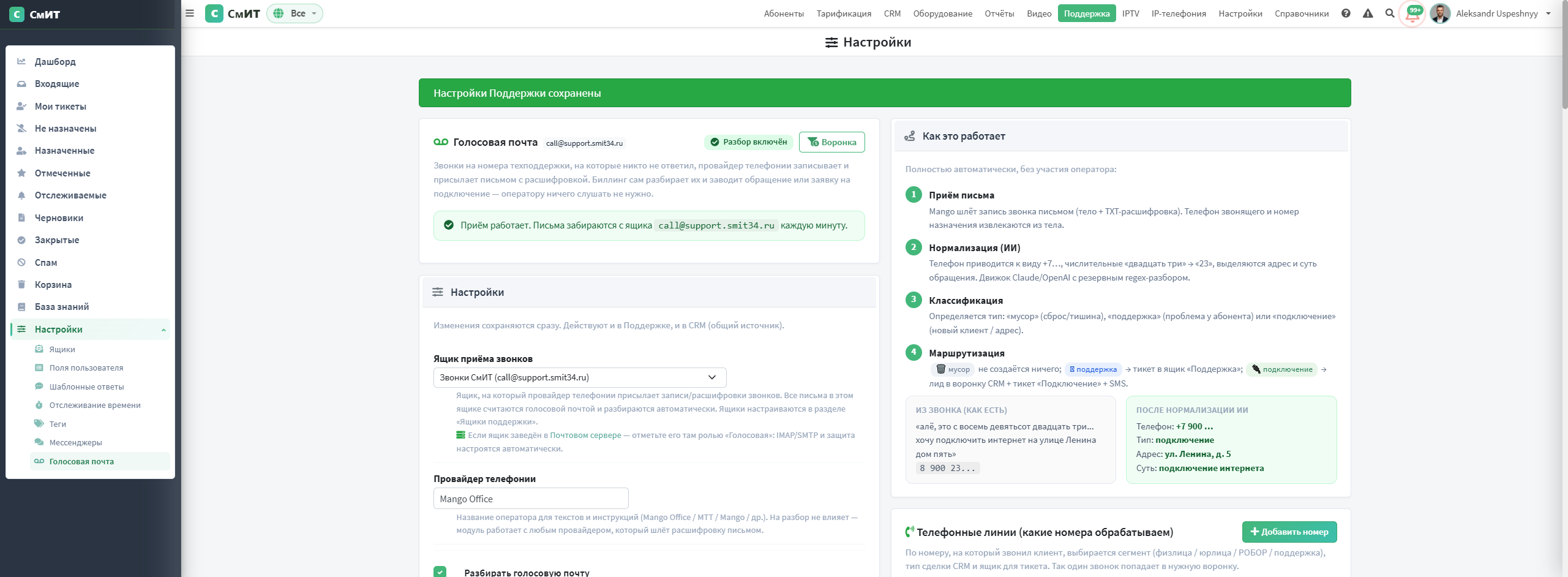Image resolution: width=1568 pixels, height=577 pixels.
Task: Click the Настройки Поддержки сохранены banner
Action: coord(885,93)
